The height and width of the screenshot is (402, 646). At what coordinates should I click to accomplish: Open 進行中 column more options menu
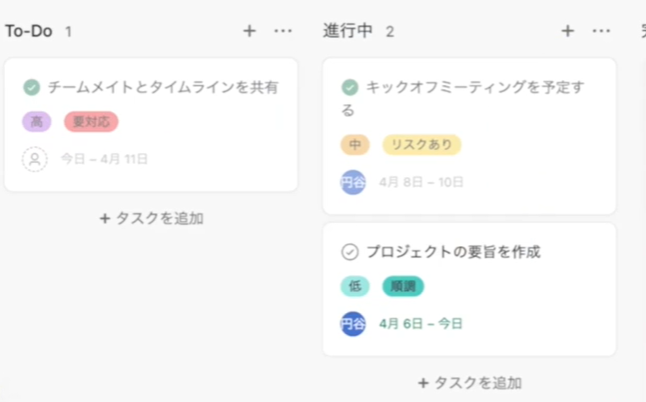(x=602, y=31)
